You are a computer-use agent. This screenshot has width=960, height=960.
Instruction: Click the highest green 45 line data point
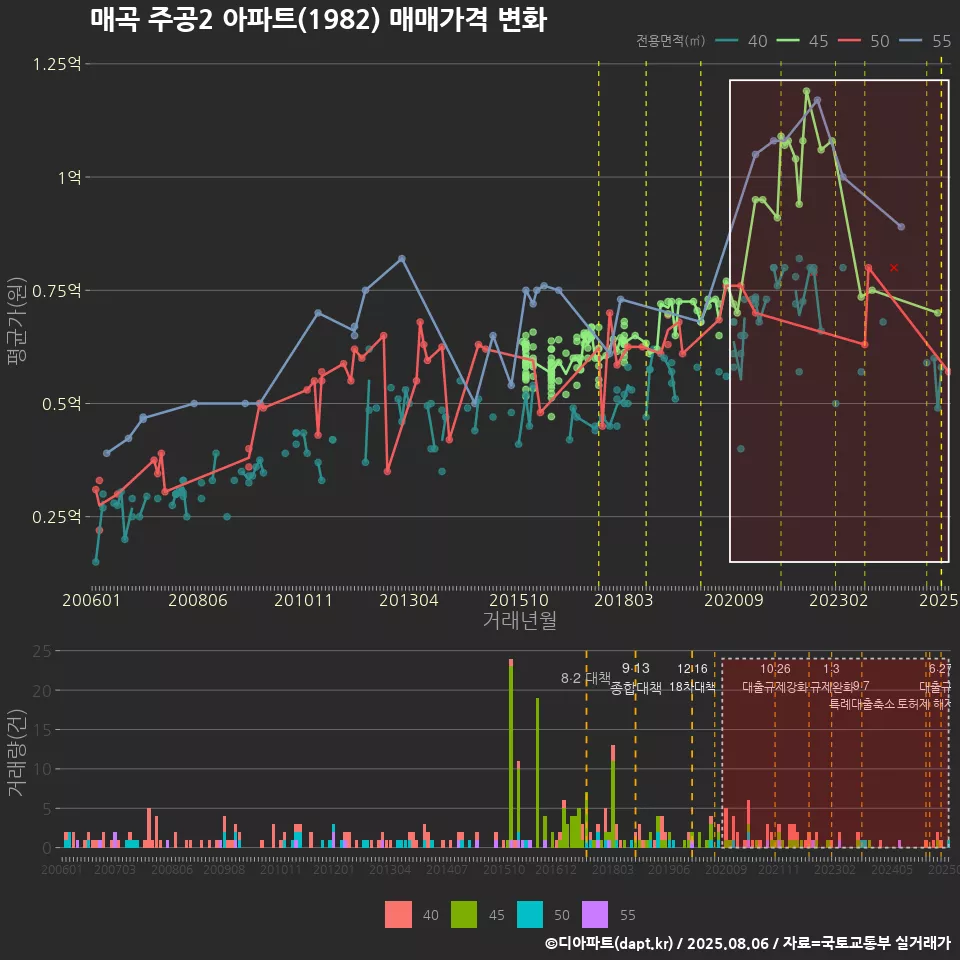point(806,91)
